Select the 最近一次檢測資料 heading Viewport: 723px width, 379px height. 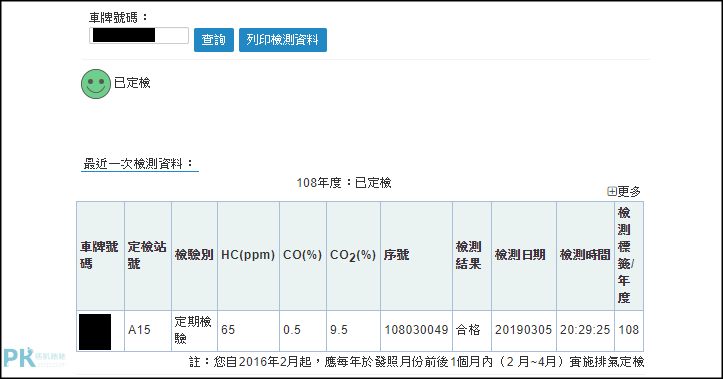pyautogui.click(x=139, y=164)
